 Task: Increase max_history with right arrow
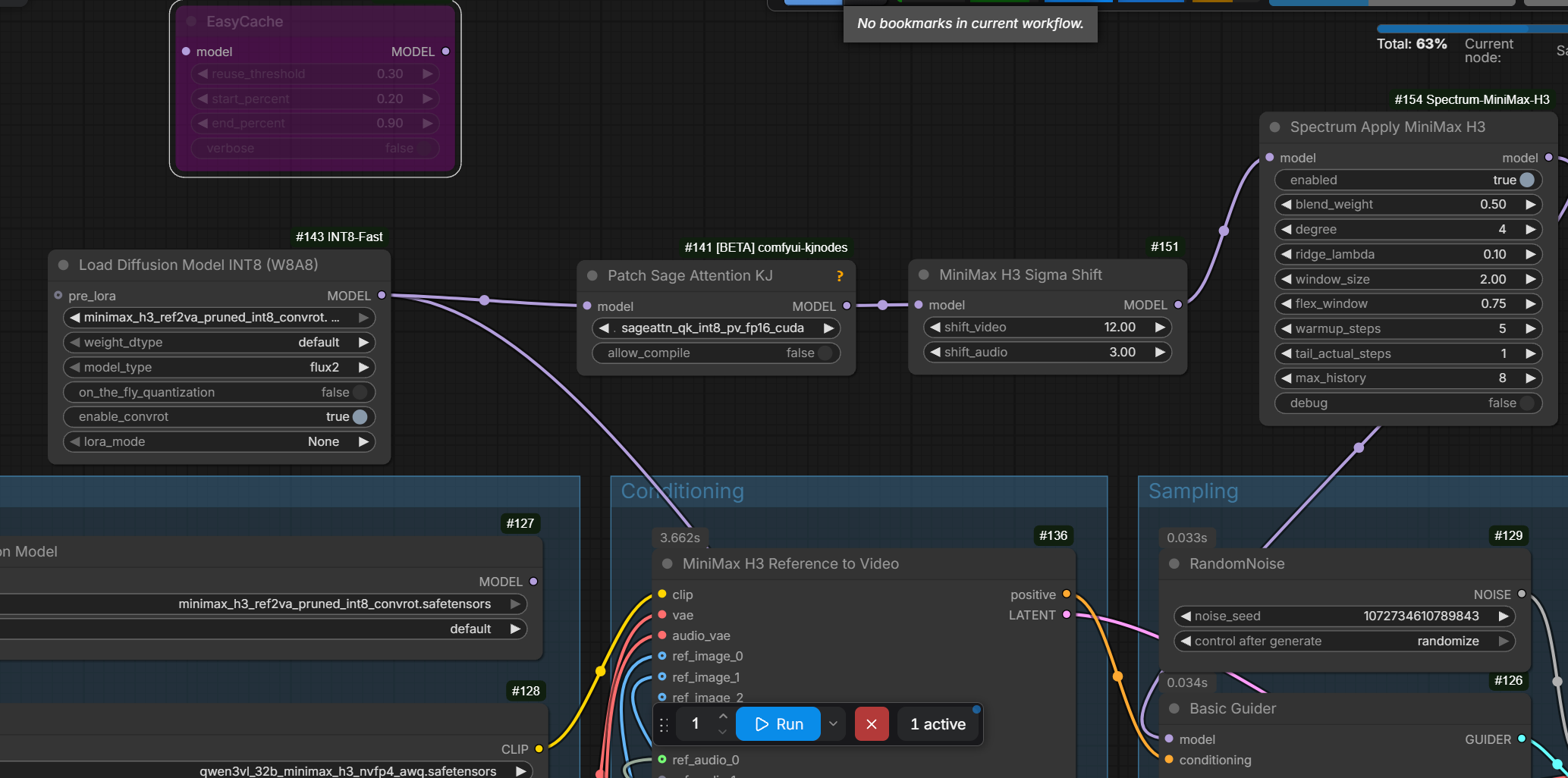(x=1530, y=378)
